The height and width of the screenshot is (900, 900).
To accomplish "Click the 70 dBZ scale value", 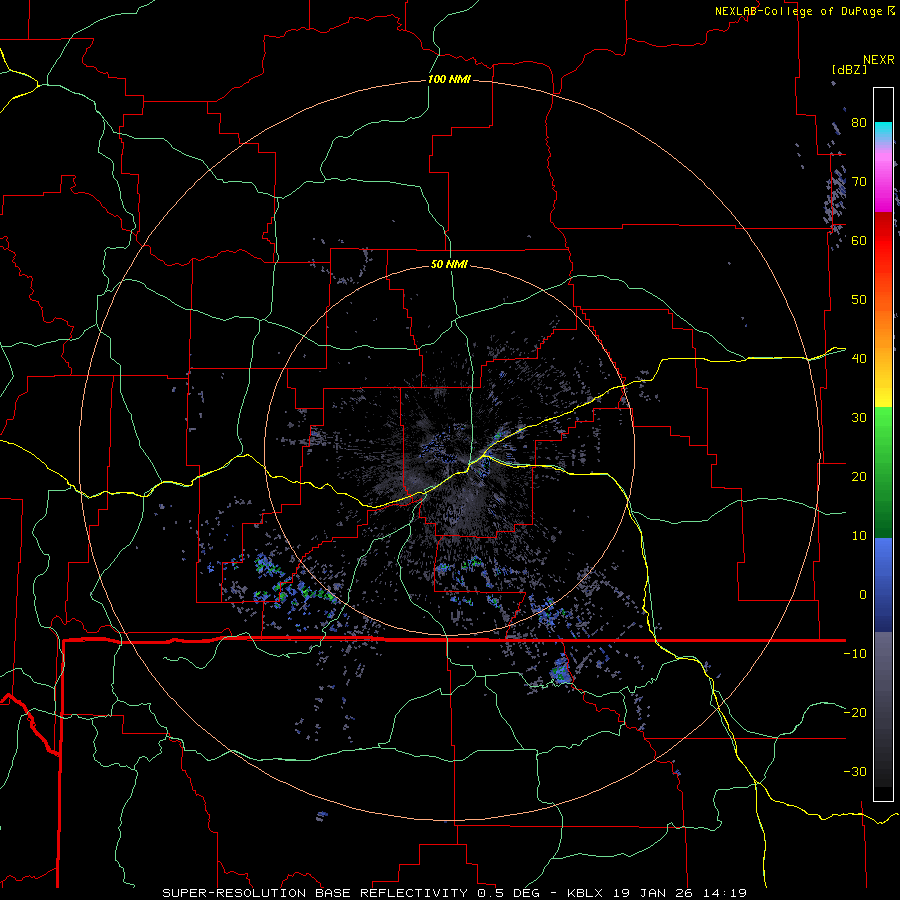I will point(859,182).
